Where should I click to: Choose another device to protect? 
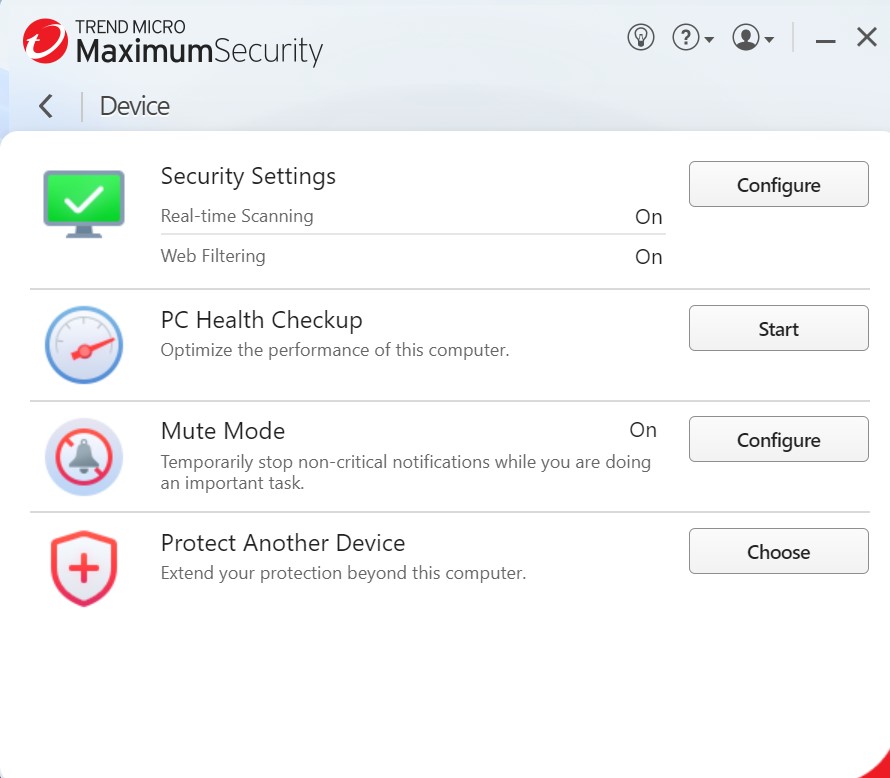778,552
